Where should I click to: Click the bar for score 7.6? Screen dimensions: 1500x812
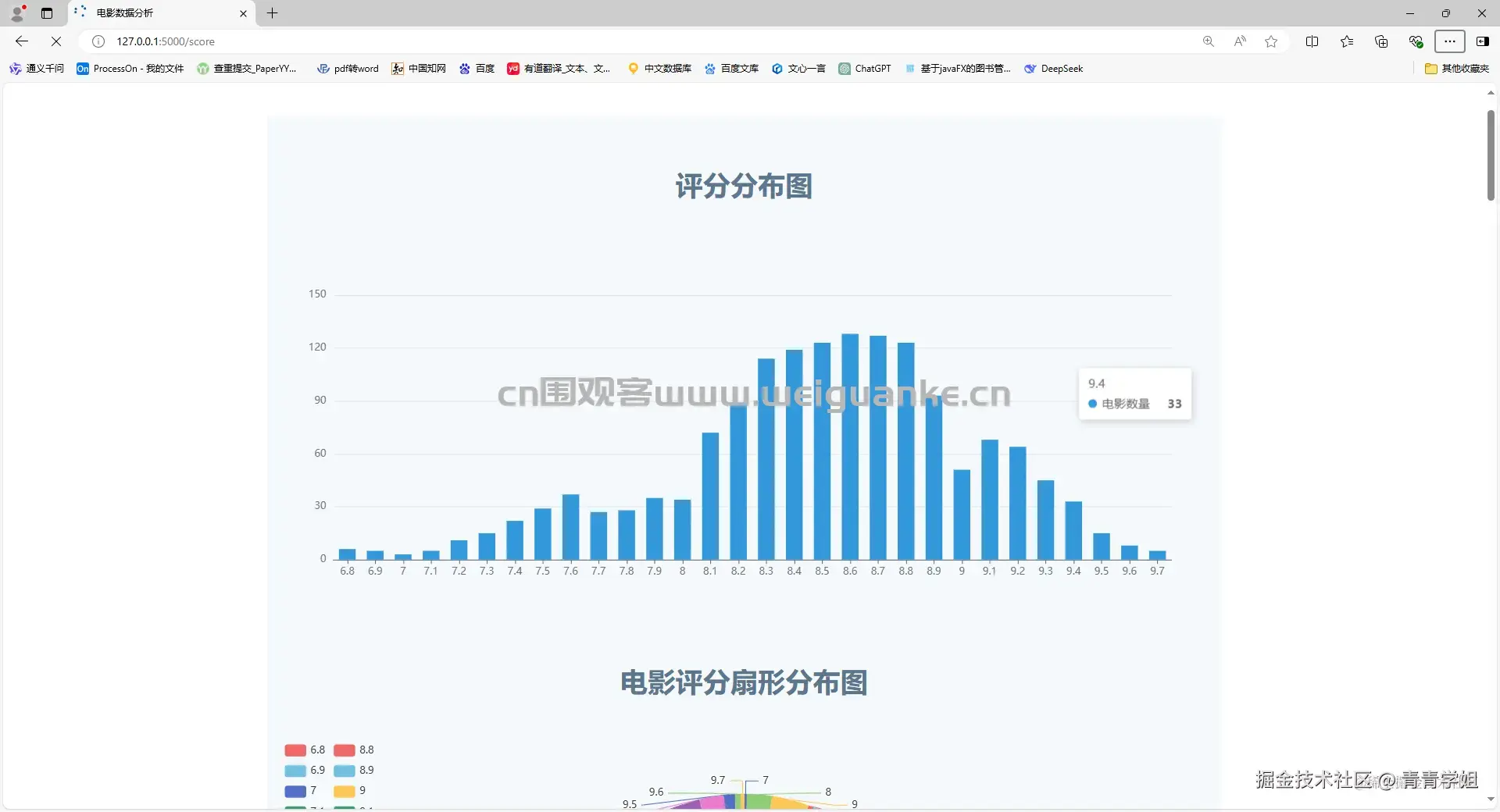pos(570,527)
